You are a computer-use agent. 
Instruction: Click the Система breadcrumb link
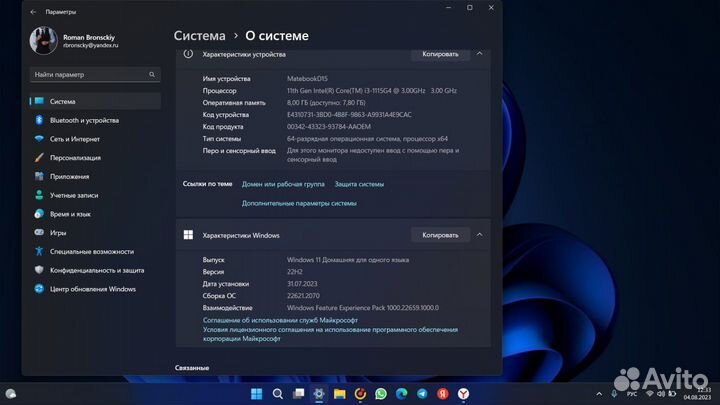pyautogui.click(x=199, y=36)
